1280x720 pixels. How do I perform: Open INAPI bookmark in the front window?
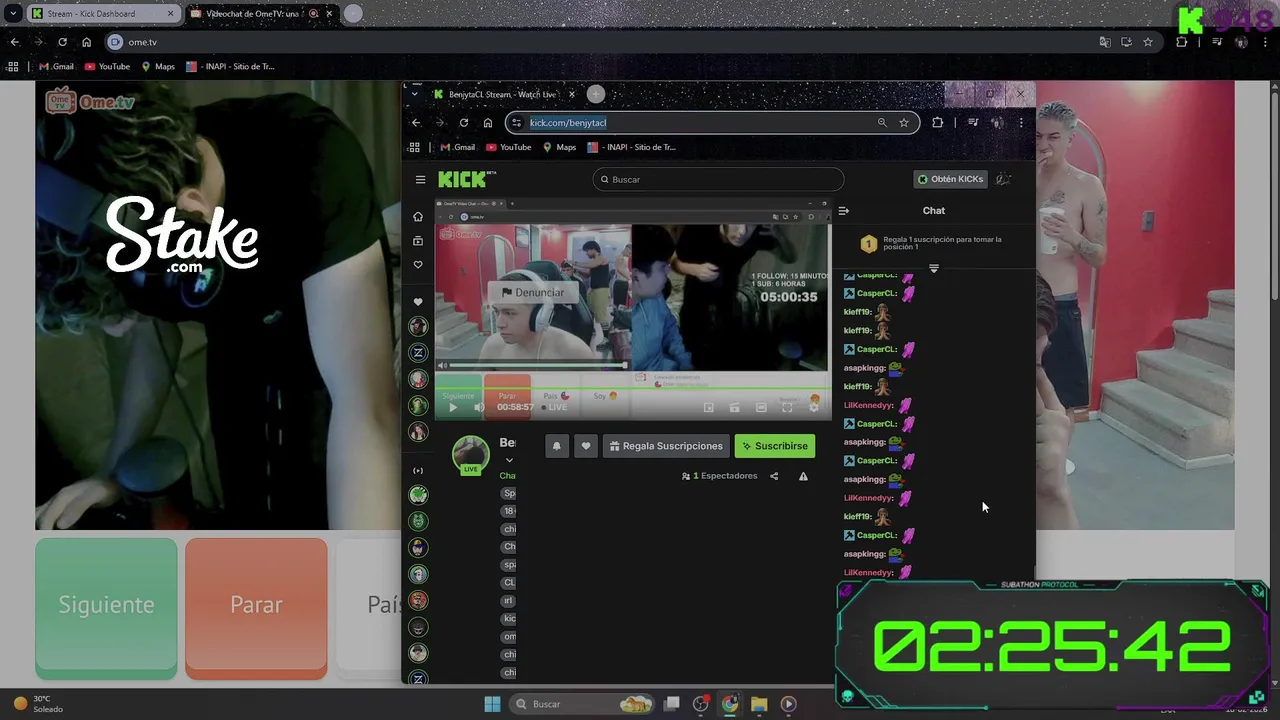(632, 147)
